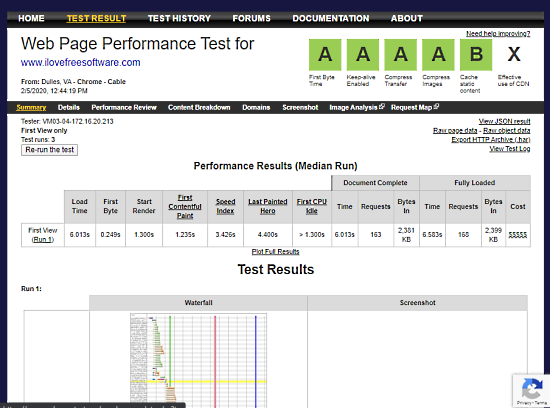The width and height of the screenshot is (550, 408).
Task: Click the Fully Loaded header cell
Action: click(475, 183)
